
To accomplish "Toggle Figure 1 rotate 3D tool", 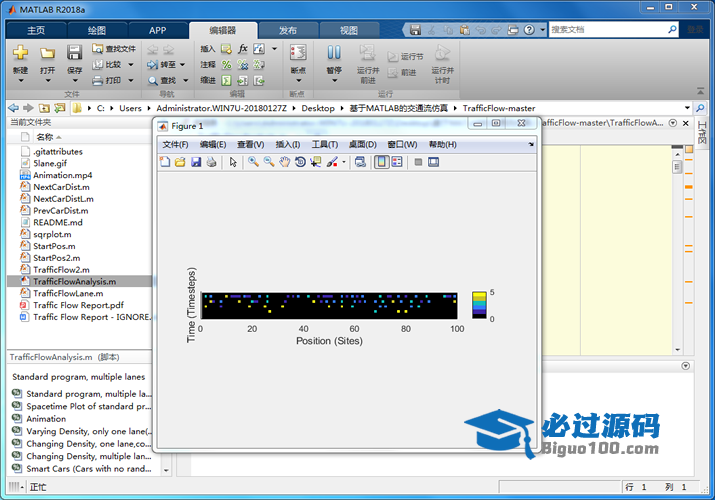I will 300,162.
